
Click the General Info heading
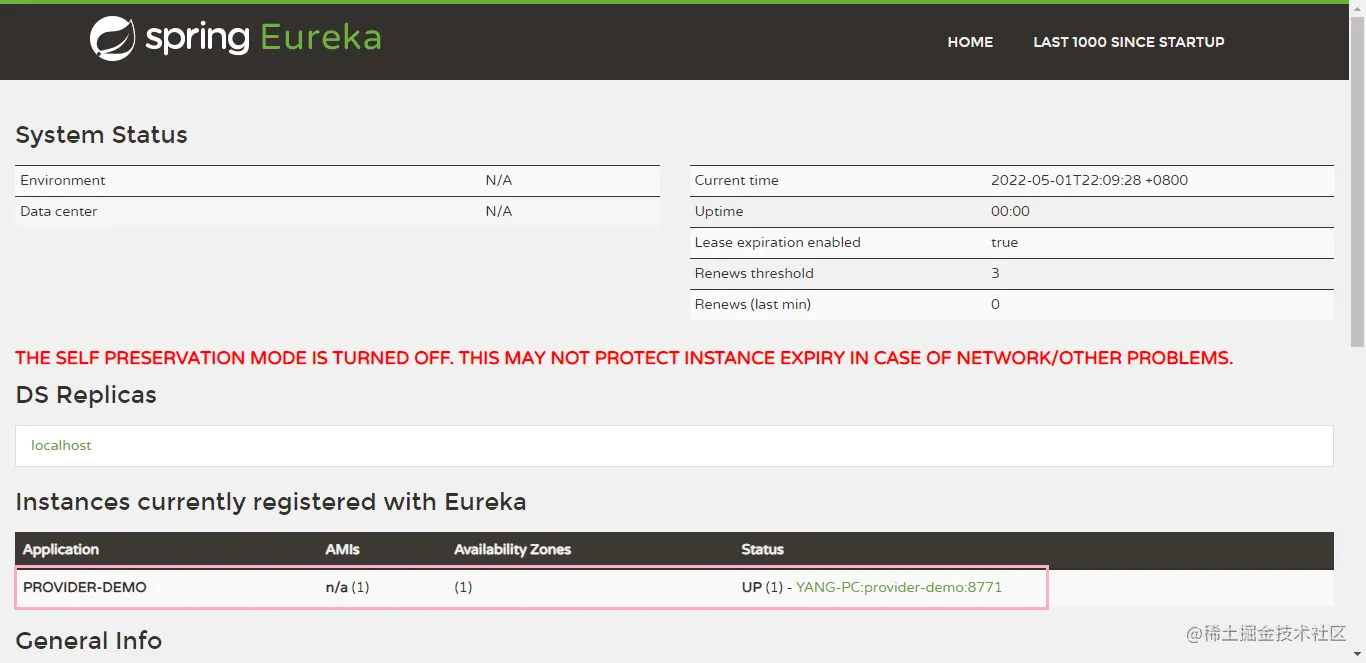click(88, 641)
